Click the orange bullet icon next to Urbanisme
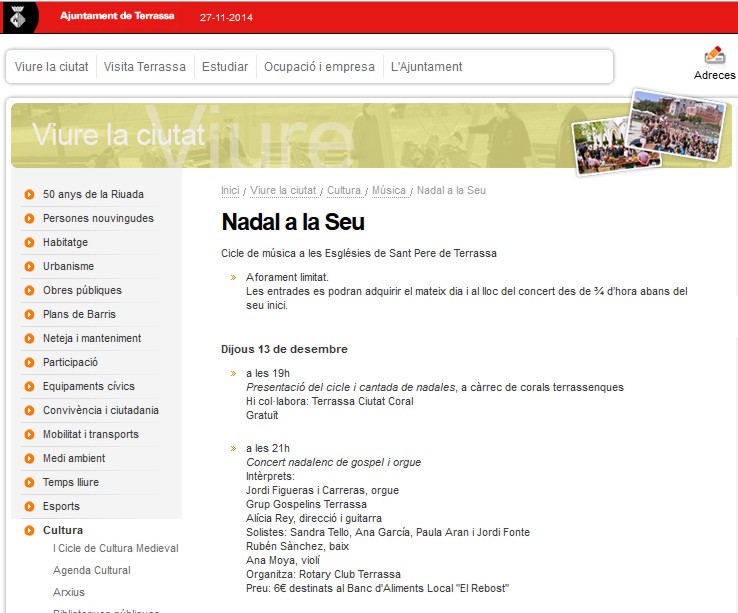Image resolution: width=738 pixels, height=613 pixels. click(x=29, y=267)
